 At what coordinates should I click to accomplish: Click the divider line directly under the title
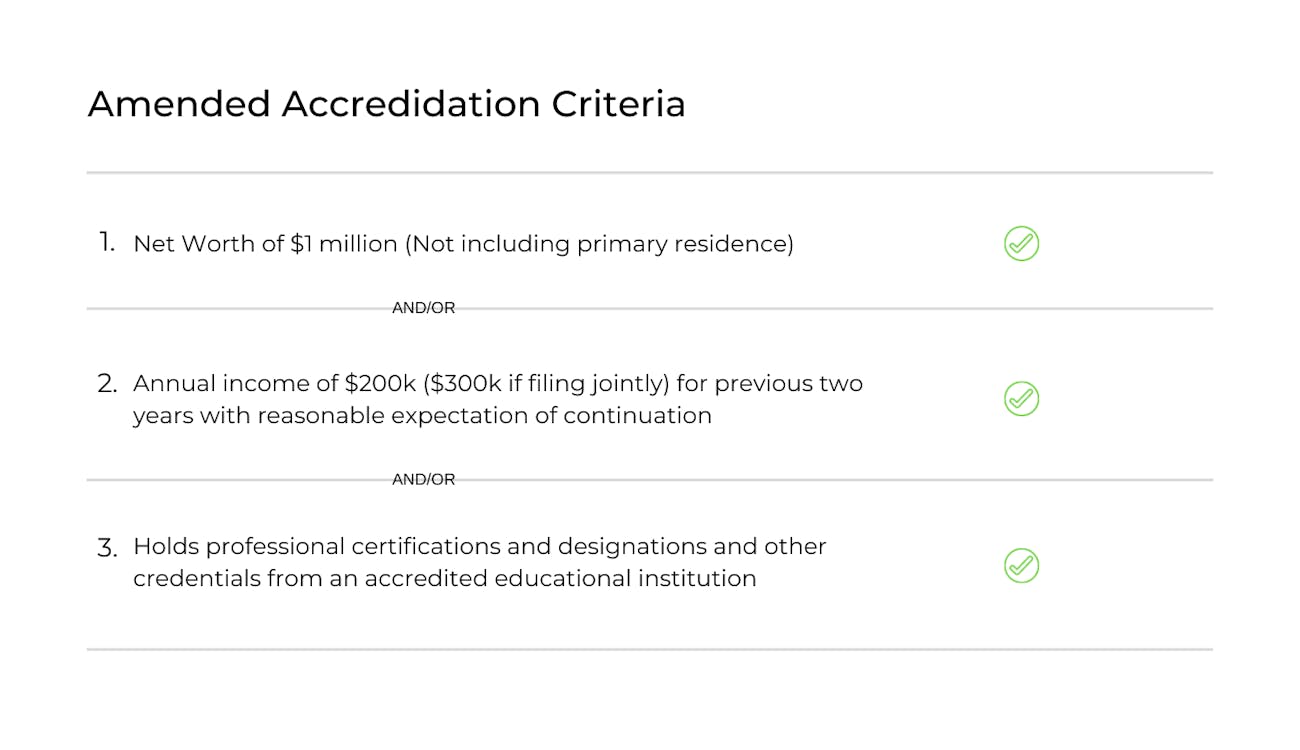650,173
